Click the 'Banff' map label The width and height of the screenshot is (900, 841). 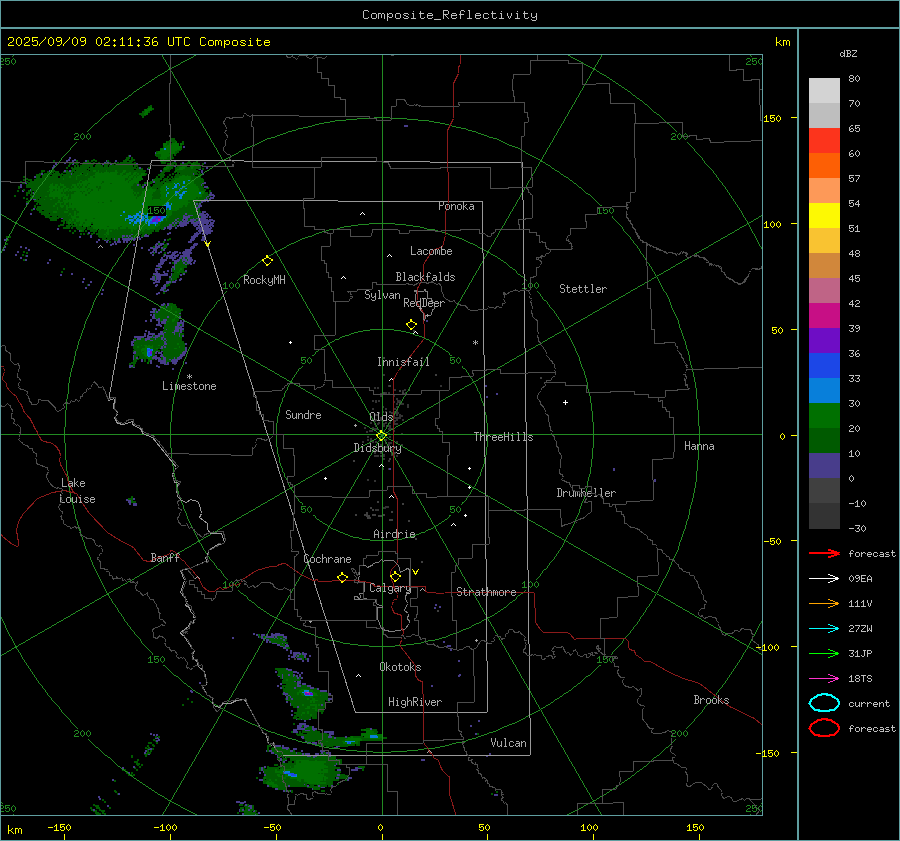coord(165,557)
